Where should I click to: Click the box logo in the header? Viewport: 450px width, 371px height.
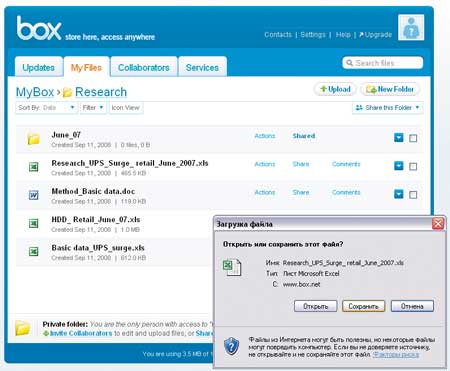click(x=39, y=28)
